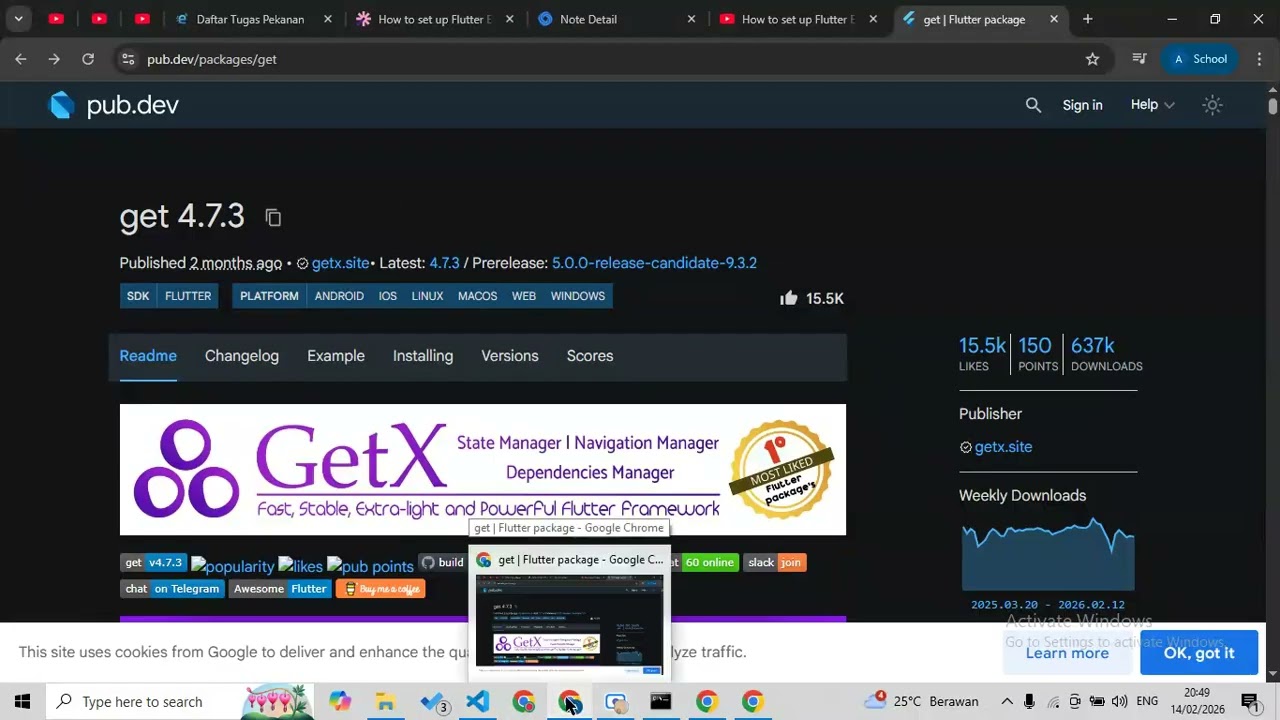This screenshot has height=720, width=1280.
Task: Switch to the Installing tab
Action: point(423,356)
